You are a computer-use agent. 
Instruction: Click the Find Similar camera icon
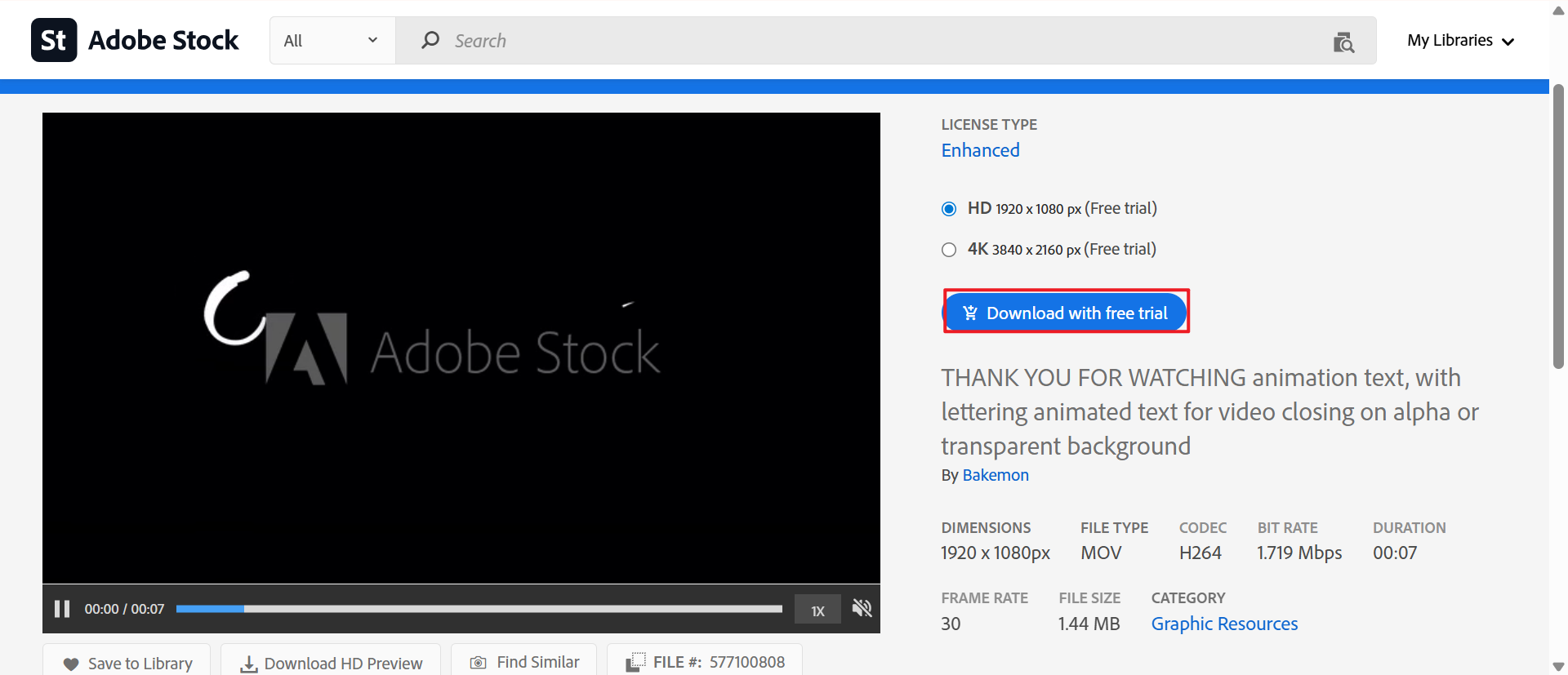tap(479, 663)
